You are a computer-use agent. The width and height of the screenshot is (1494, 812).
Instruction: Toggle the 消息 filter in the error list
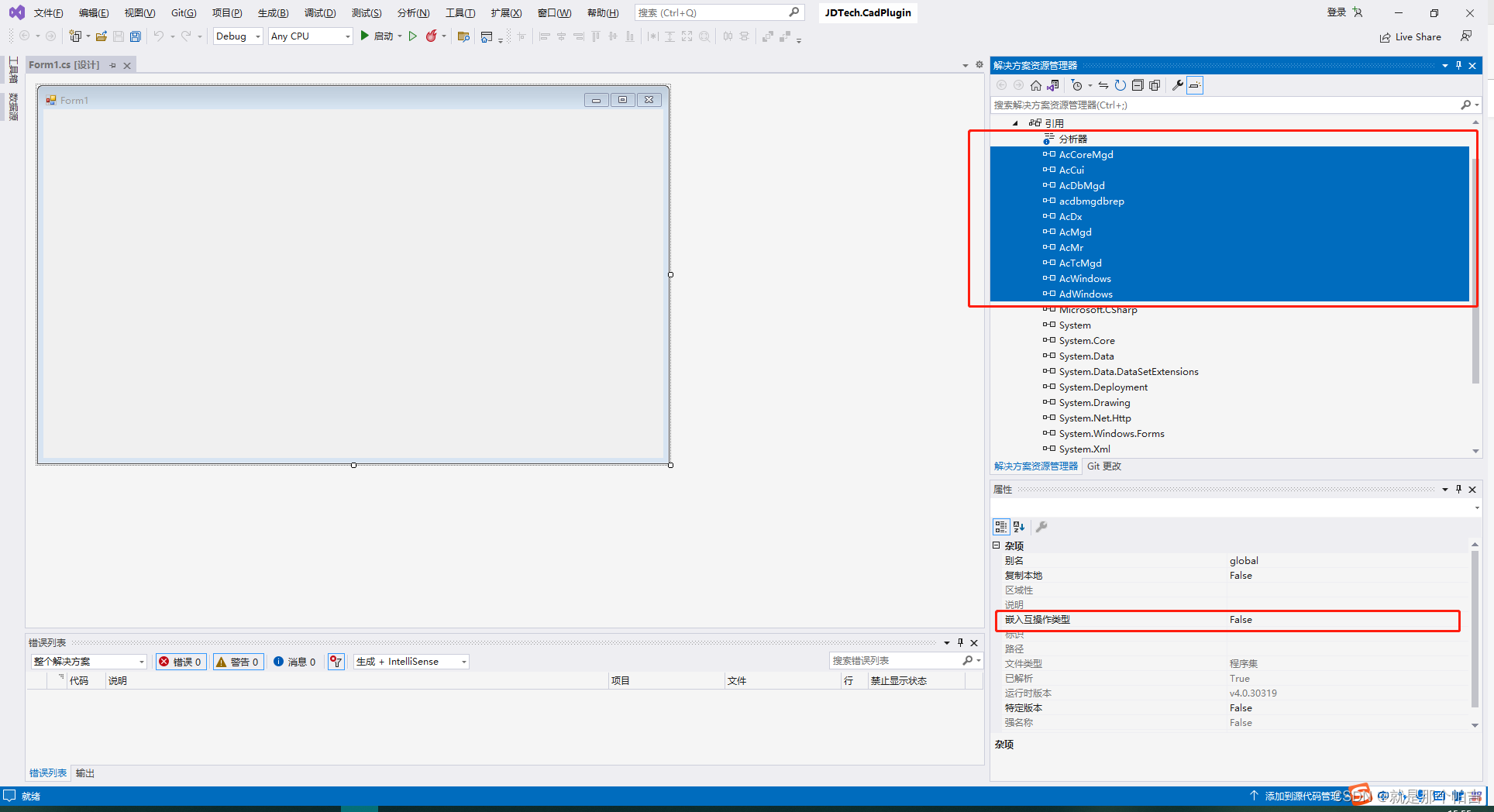(x=294, y=661)
